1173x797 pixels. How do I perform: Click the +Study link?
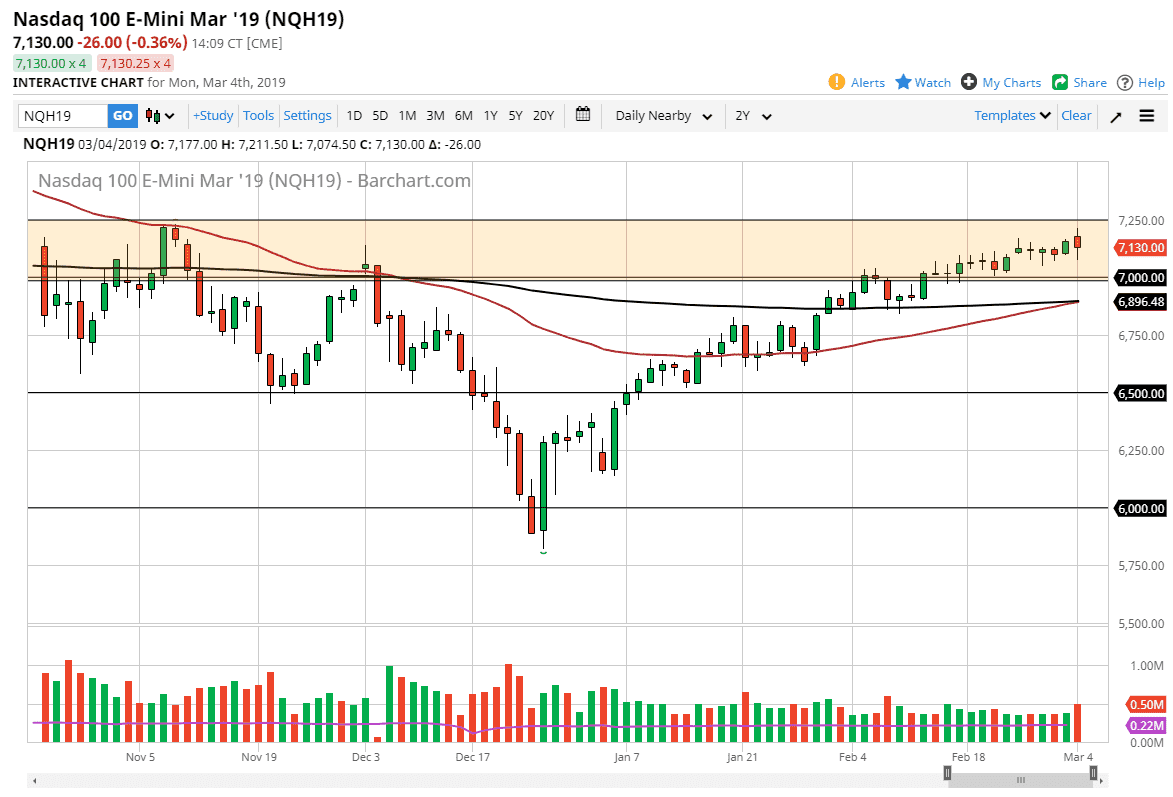pyautogui.click(x=213, y=116)
